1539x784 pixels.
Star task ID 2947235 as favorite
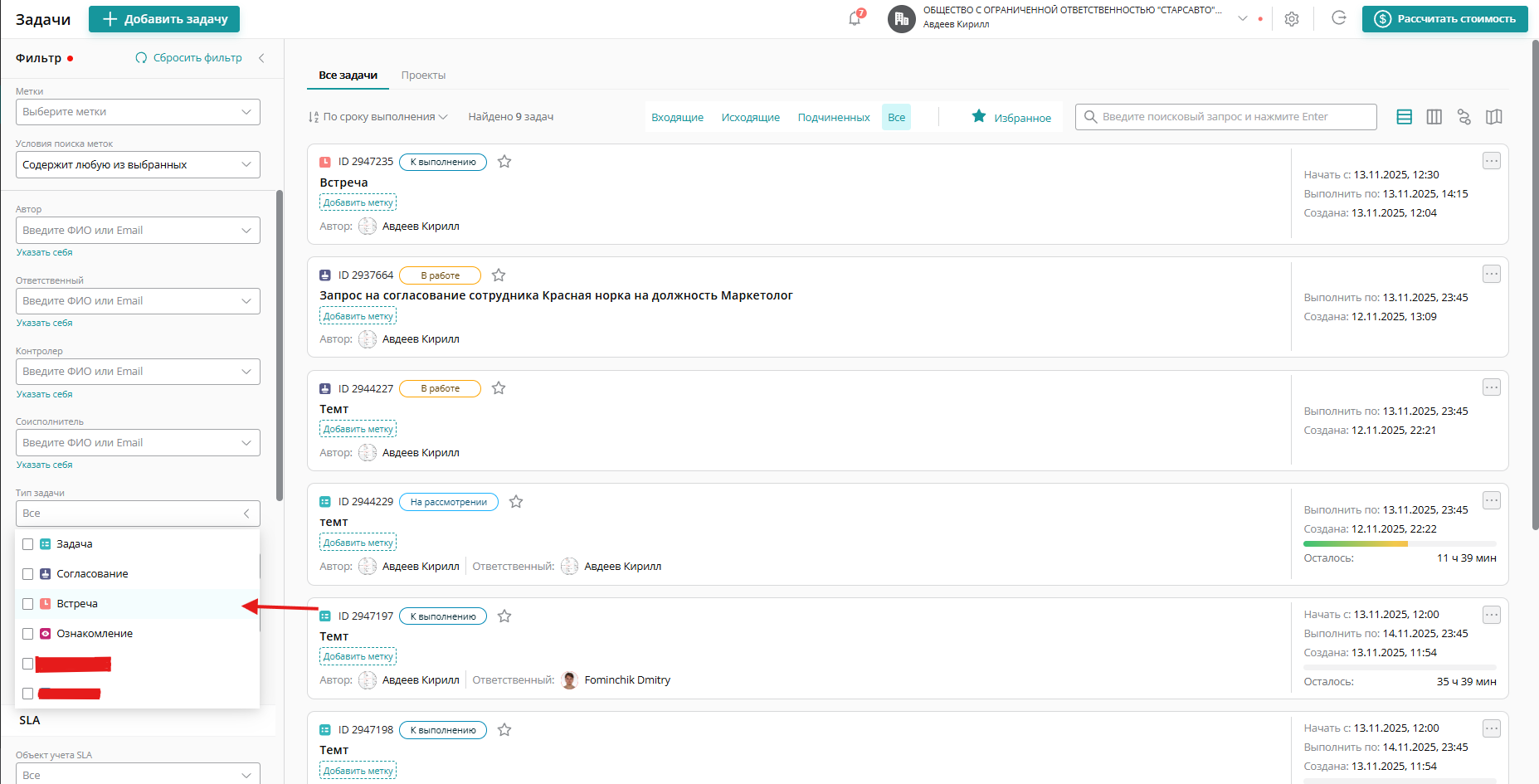[x=504, y=162]
